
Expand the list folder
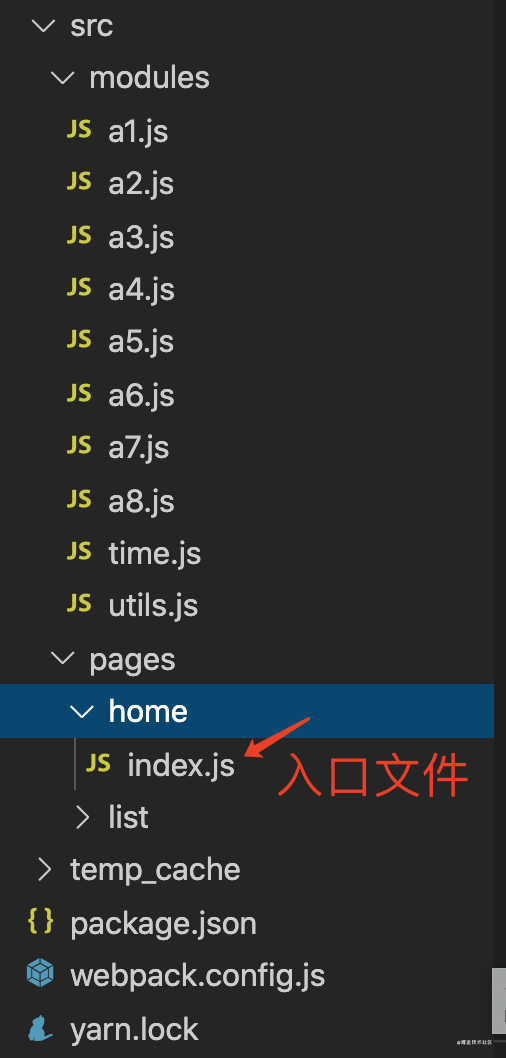click(82, 817)
